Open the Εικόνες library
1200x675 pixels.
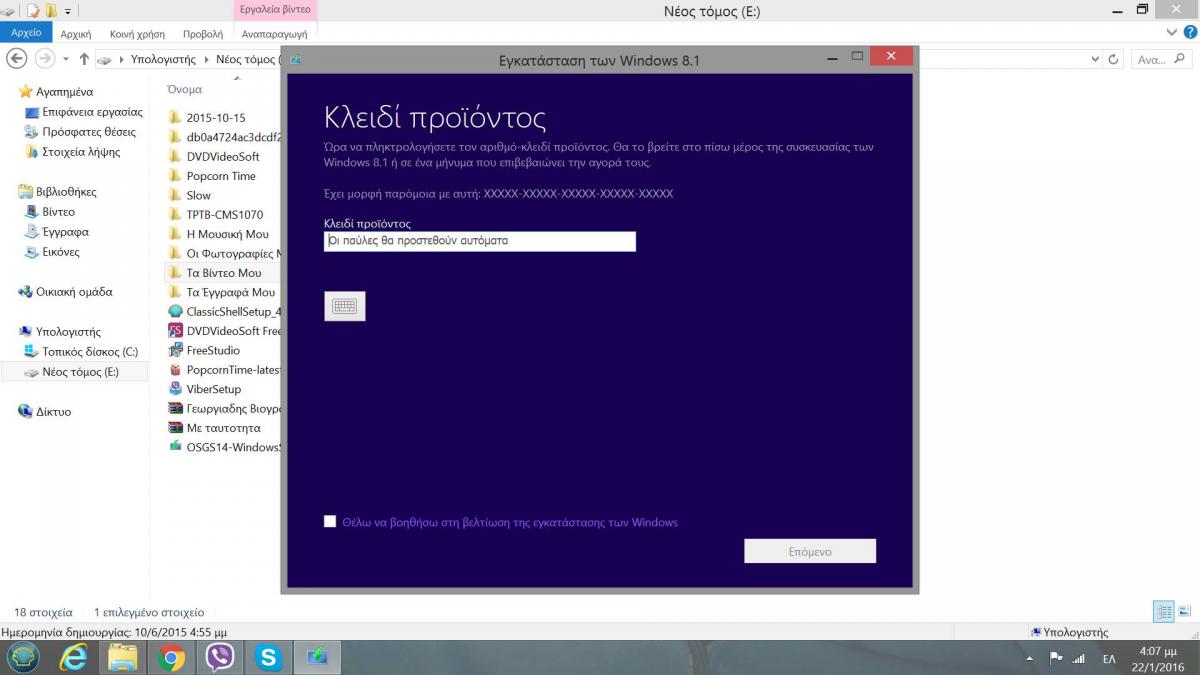[61, 251]
